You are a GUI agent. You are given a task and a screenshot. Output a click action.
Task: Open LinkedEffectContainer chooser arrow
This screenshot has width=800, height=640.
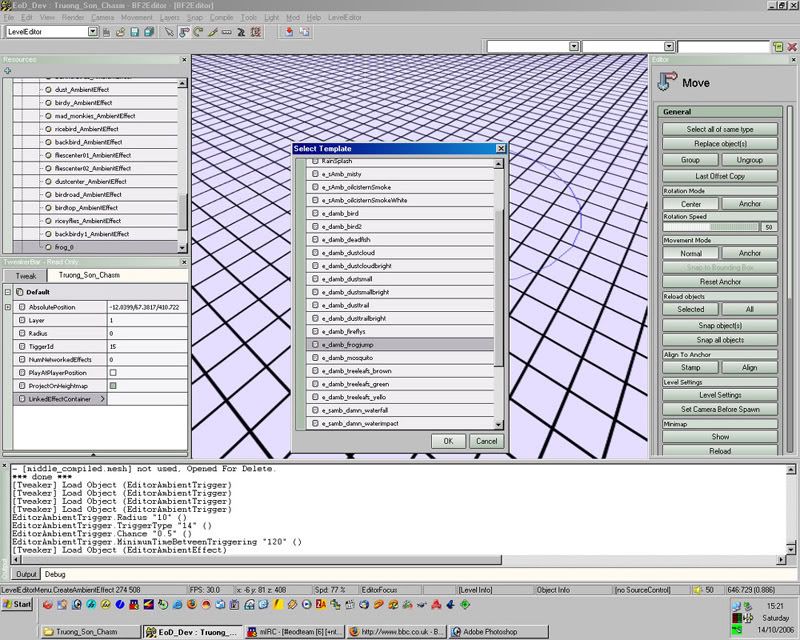[102, 399]
